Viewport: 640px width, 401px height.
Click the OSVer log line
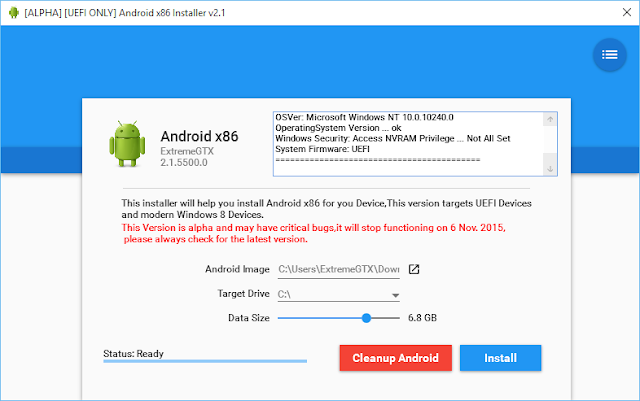coord(364,117)
